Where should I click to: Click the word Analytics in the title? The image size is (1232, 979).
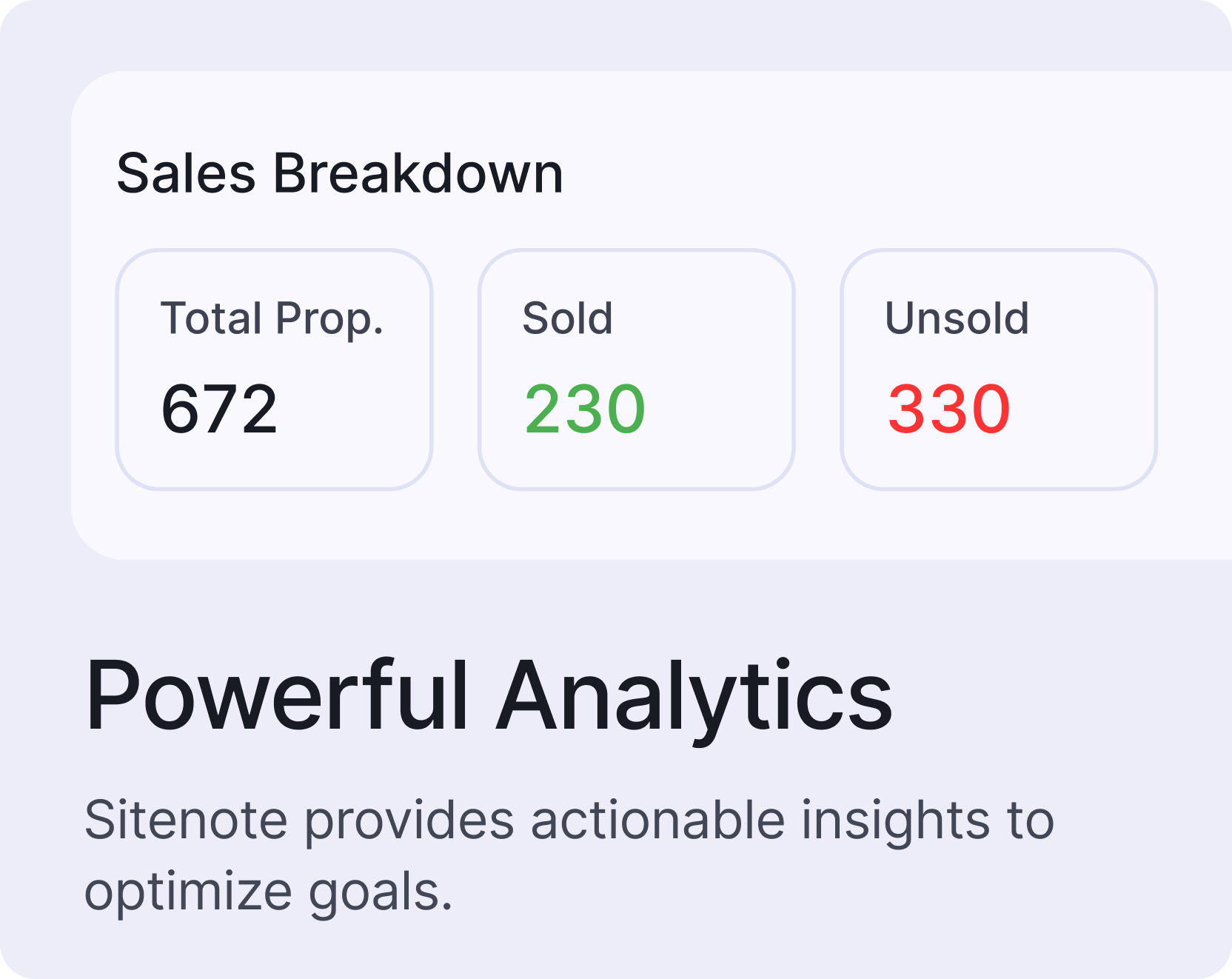(x=695, y=698)
